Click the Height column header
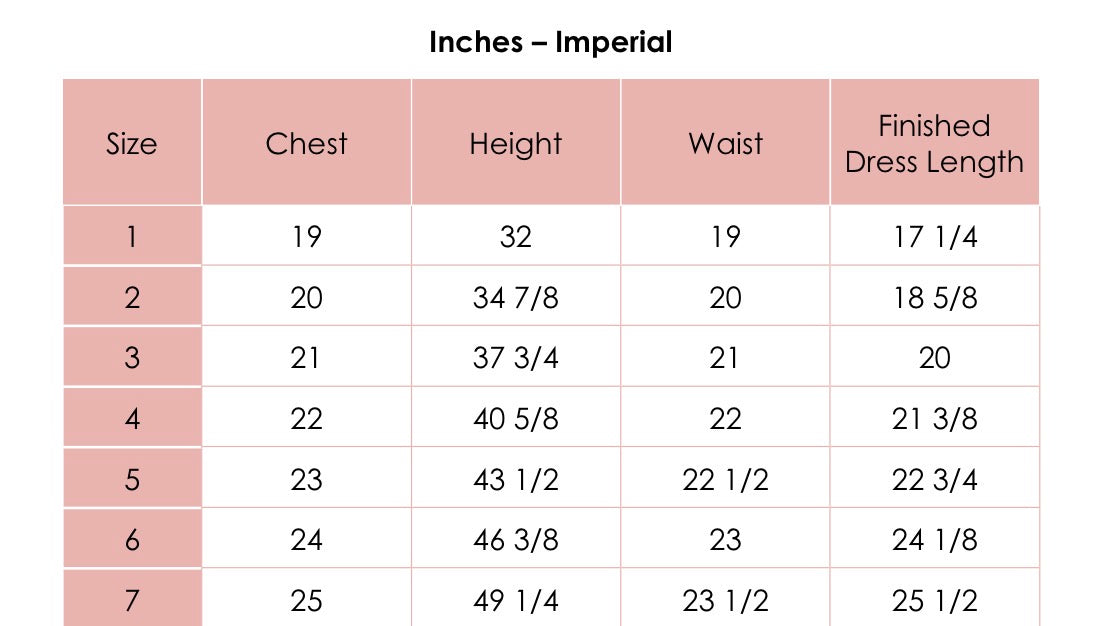Screen dimensions: 1115x626 (515, 143)
